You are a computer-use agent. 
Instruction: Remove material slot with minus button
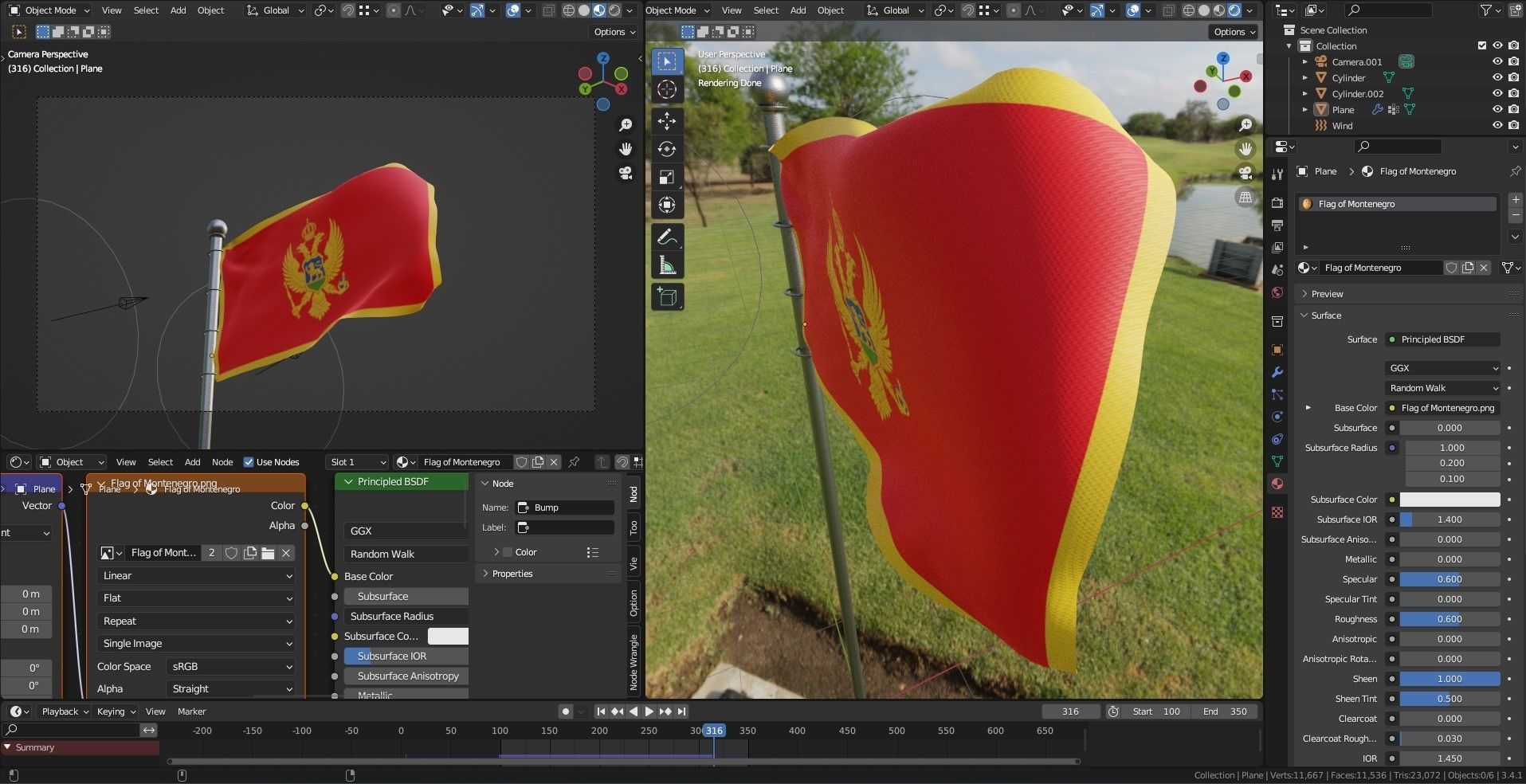[1515, 216]
